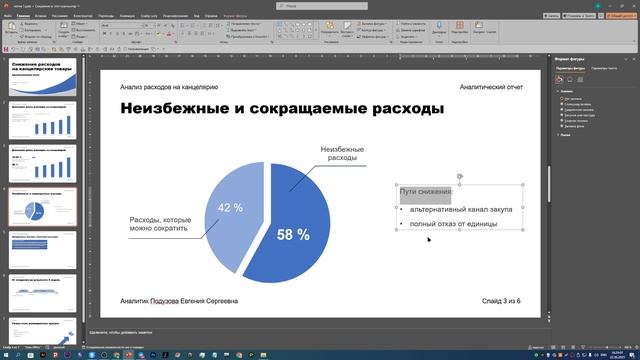Switch to the Shape Format (Формат фигуры) tab
The width and height of the screenshot is (640, 360).
point(236,16)
